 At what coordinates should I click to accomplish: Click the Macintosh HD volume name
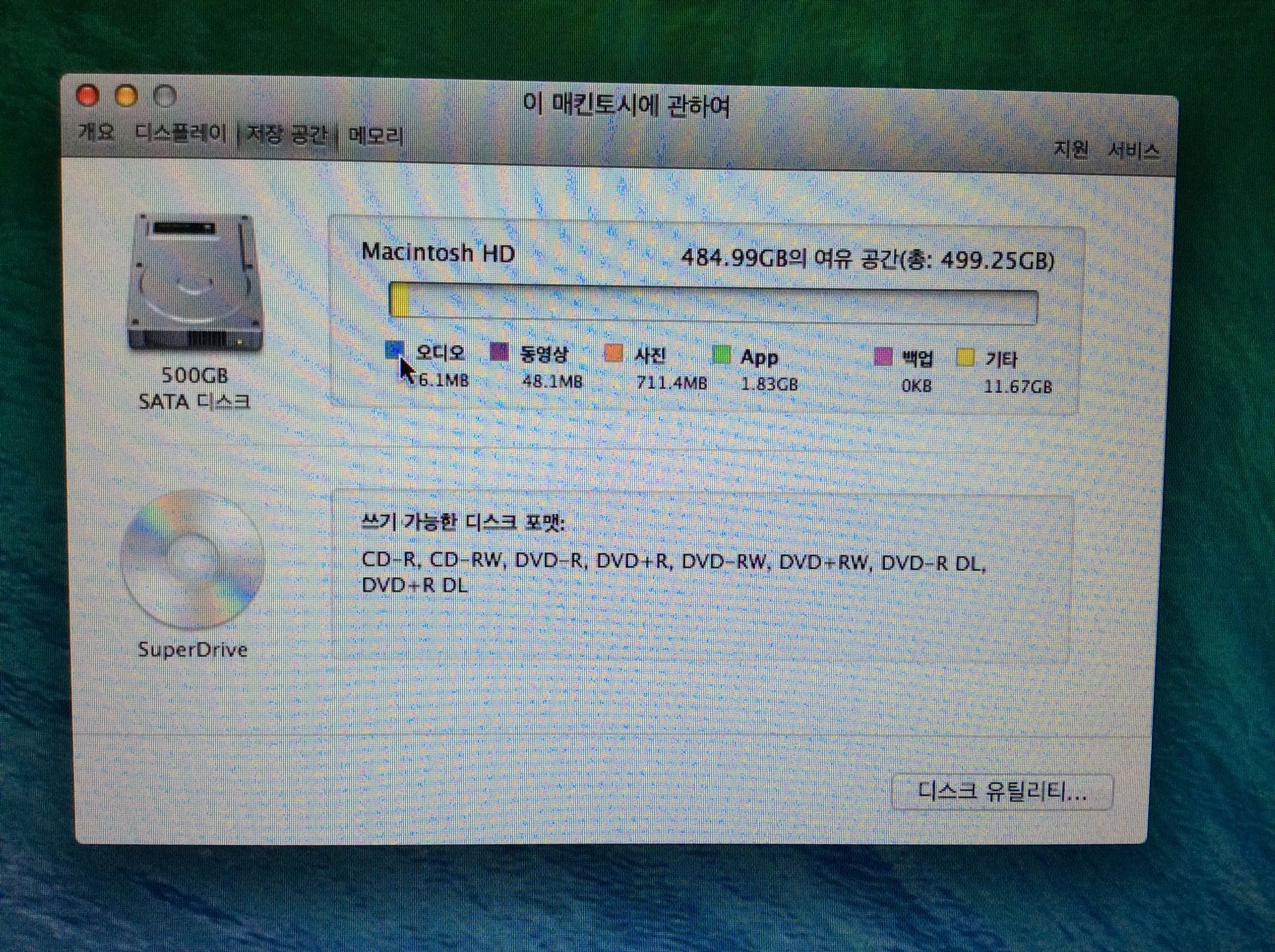[438, 253]
